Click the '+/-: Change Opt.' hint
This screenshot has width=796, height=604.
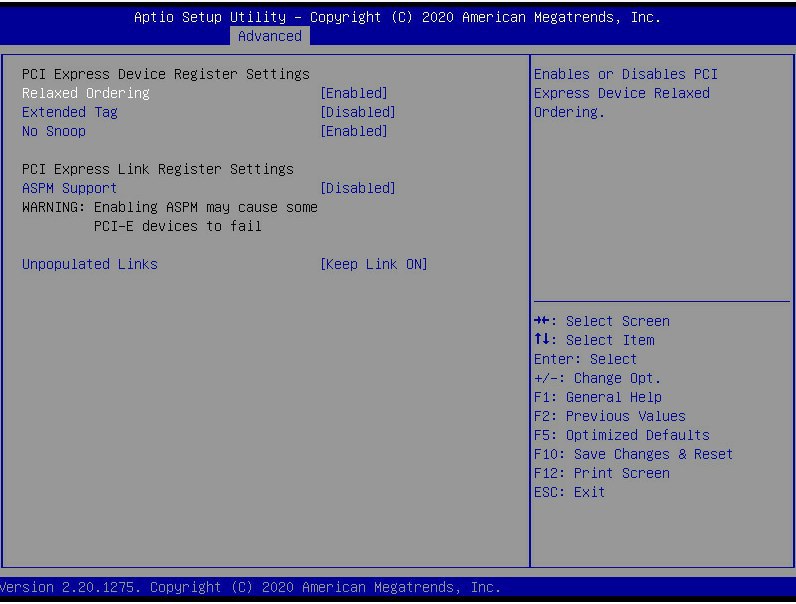(x=598, y=378)
